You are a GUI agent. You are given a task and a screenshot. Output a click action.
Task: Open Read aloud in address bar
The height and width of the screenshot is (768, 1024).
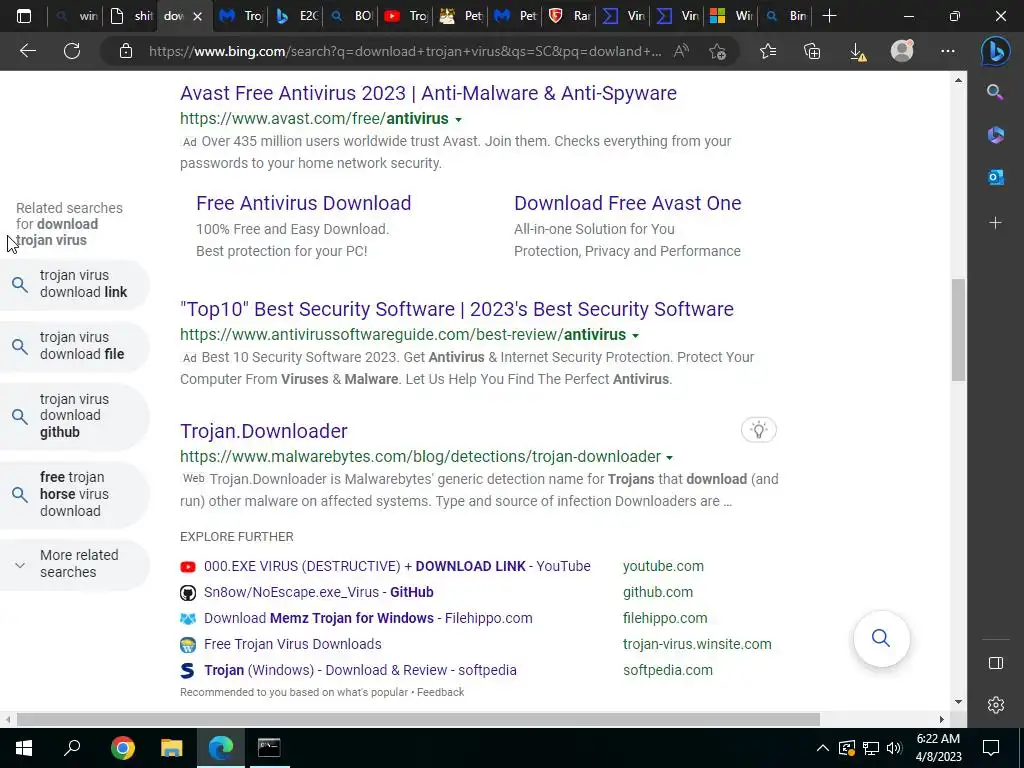coord(681,51)
